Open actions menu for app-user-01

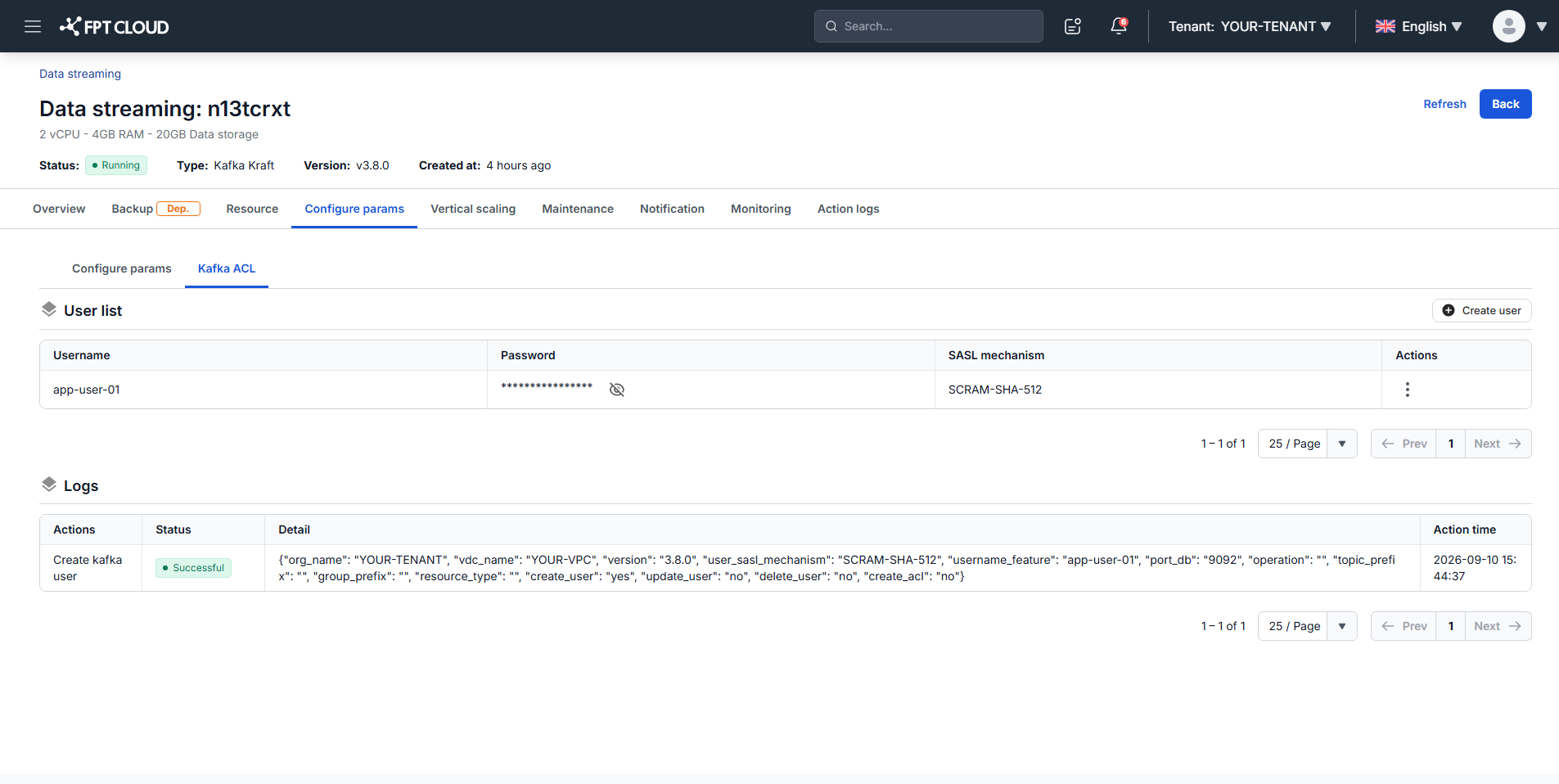(x=1408, y=390)
